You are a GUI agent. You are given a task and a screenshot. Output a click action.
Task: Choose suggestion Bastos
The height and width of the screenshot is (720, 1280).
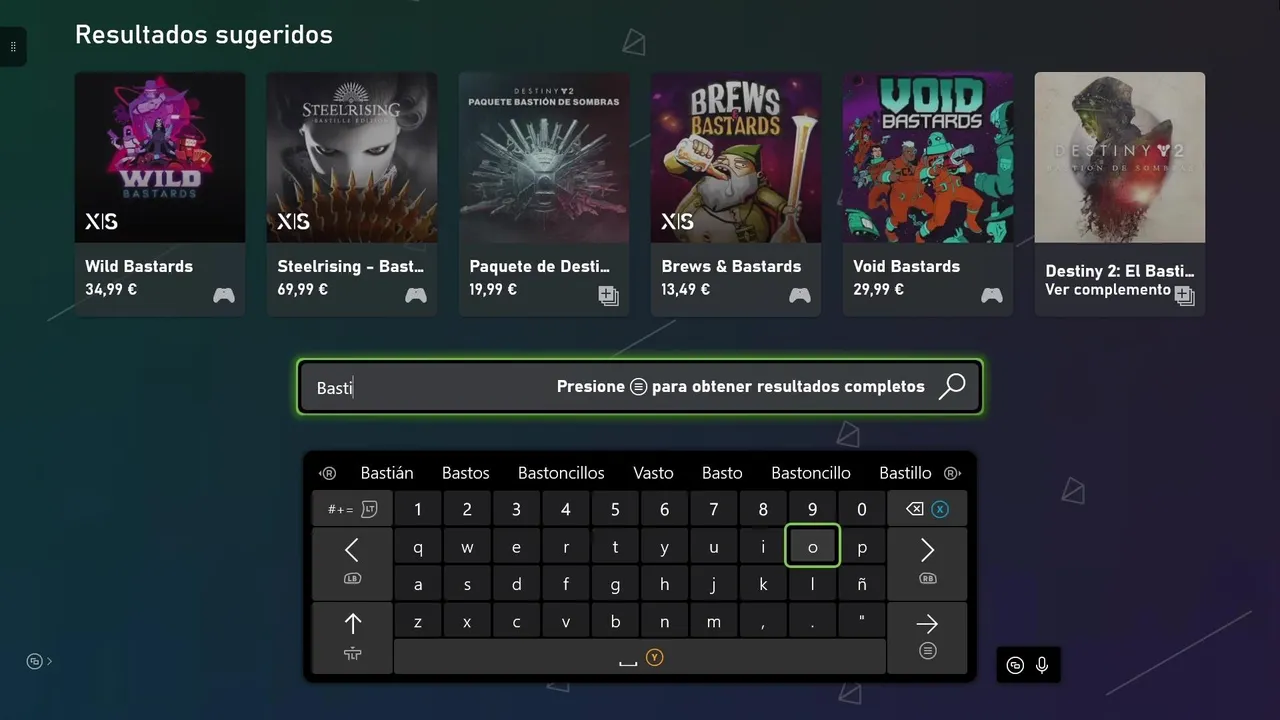click(466, 473)
